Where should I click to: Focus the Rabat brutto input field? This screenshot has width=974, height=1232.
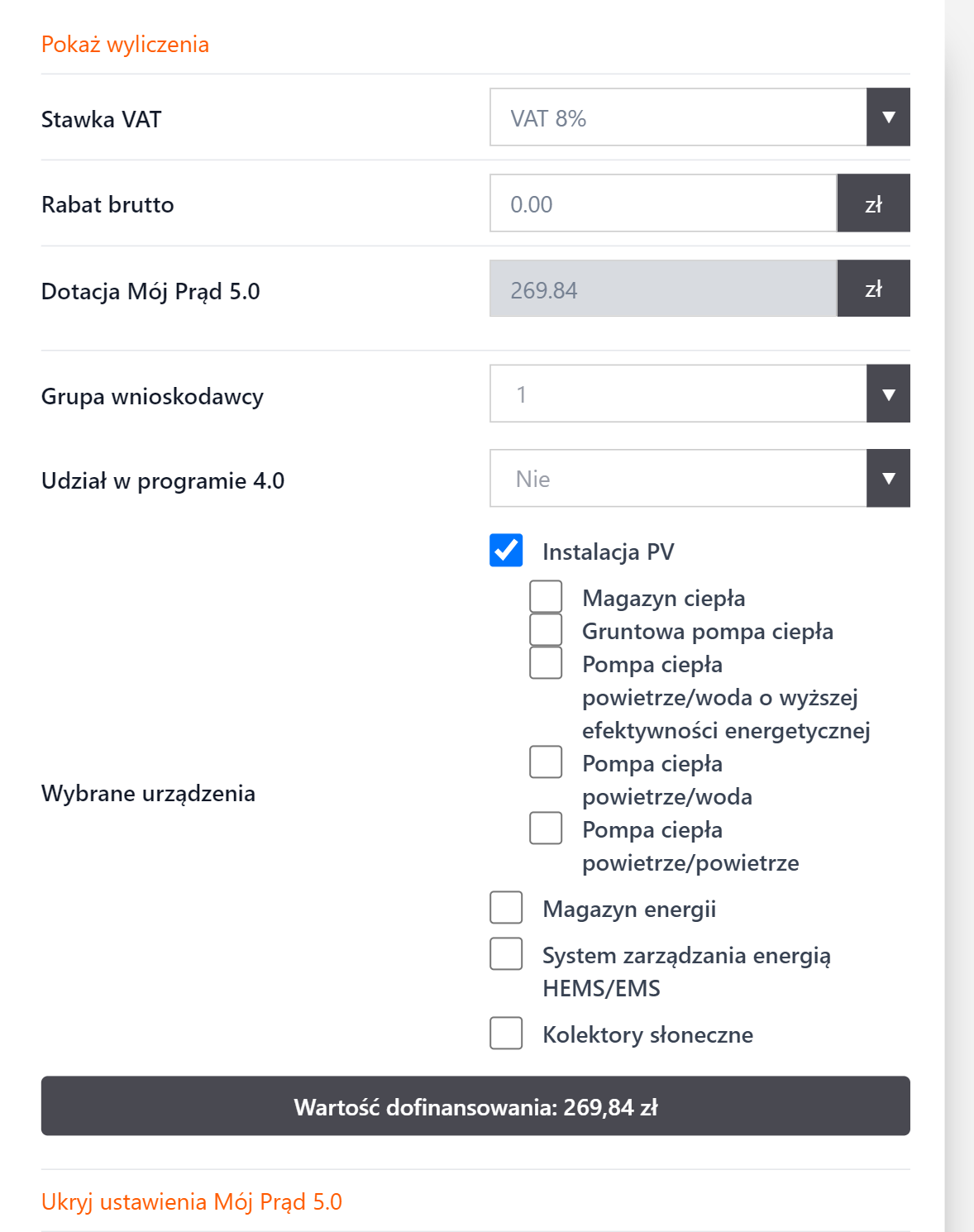[x=663, y=203]
